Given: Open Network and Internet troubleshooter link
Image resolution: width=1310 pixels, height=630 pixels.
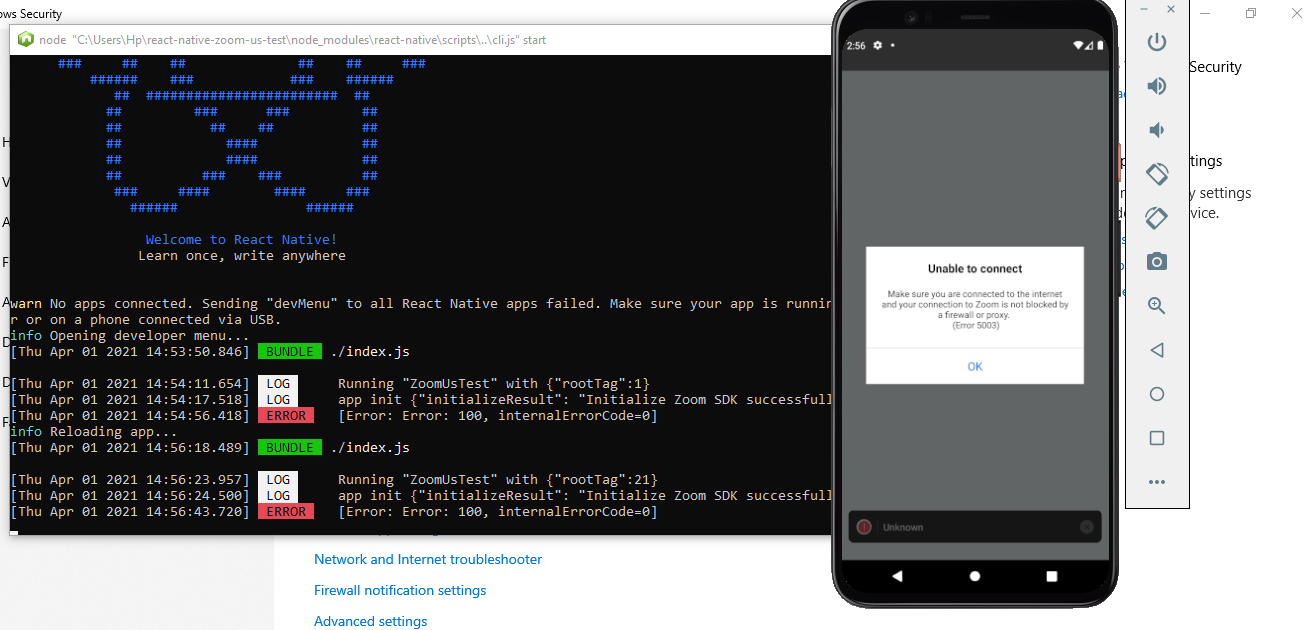Looking at the screenshot, I should point(428,560).
